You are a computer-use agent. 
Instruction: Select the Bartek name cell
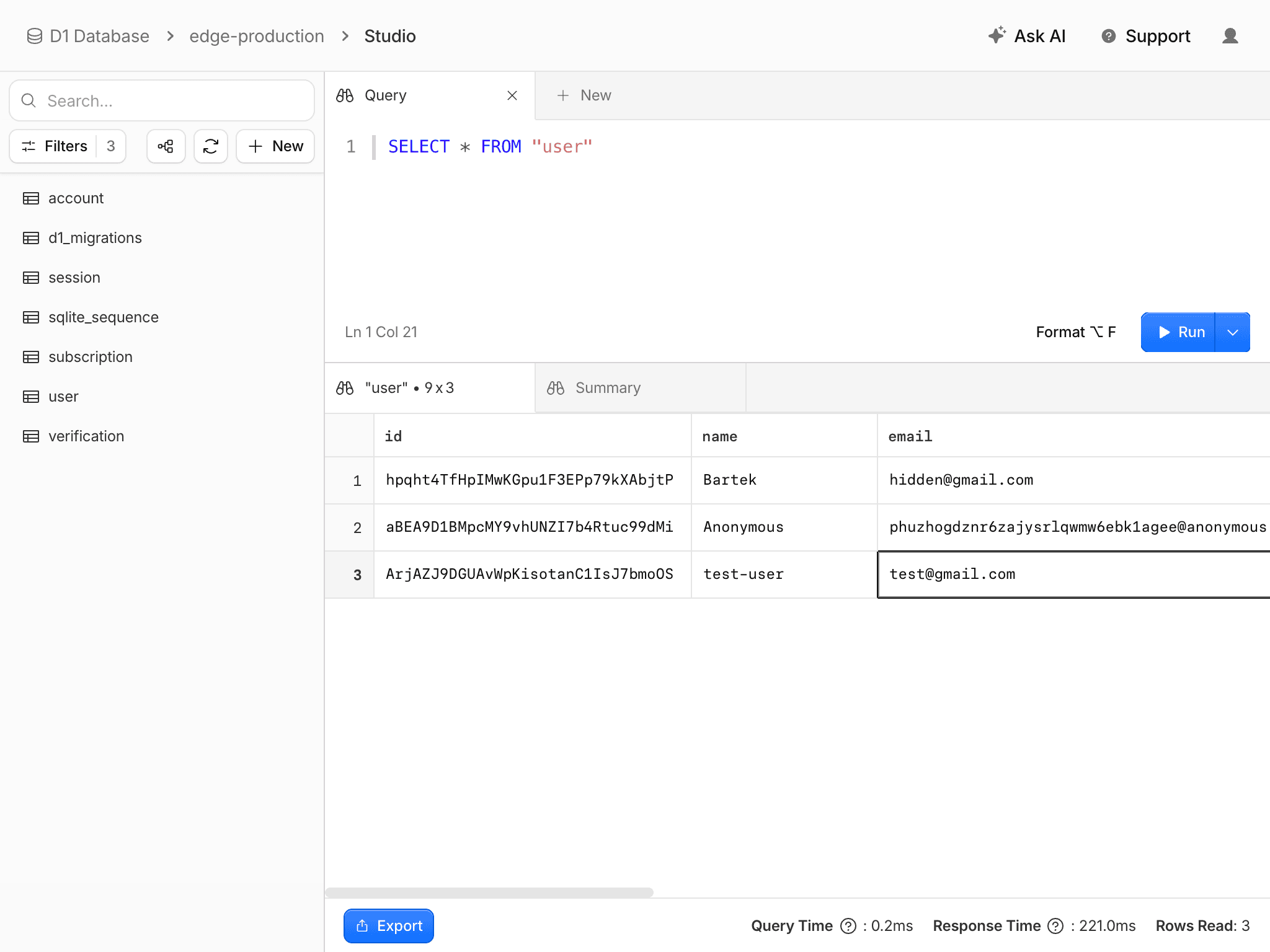(784, 480)
